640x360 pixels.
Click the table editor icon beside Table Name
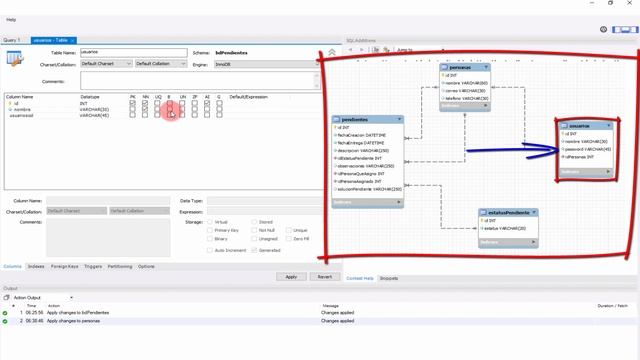click(15, 59)
